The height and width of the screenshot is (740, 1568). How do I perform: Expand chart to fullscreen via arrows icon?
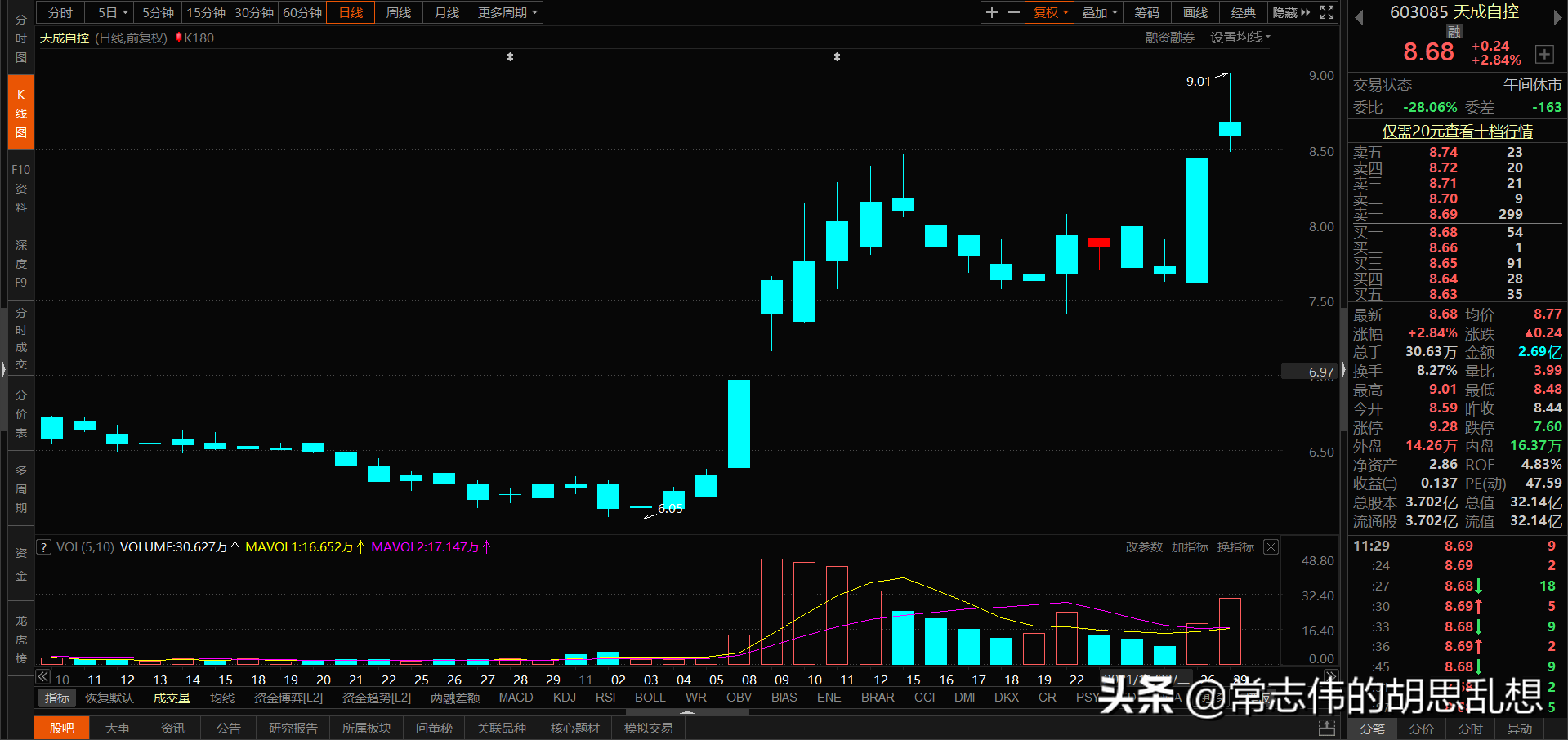click(1326, 12)
